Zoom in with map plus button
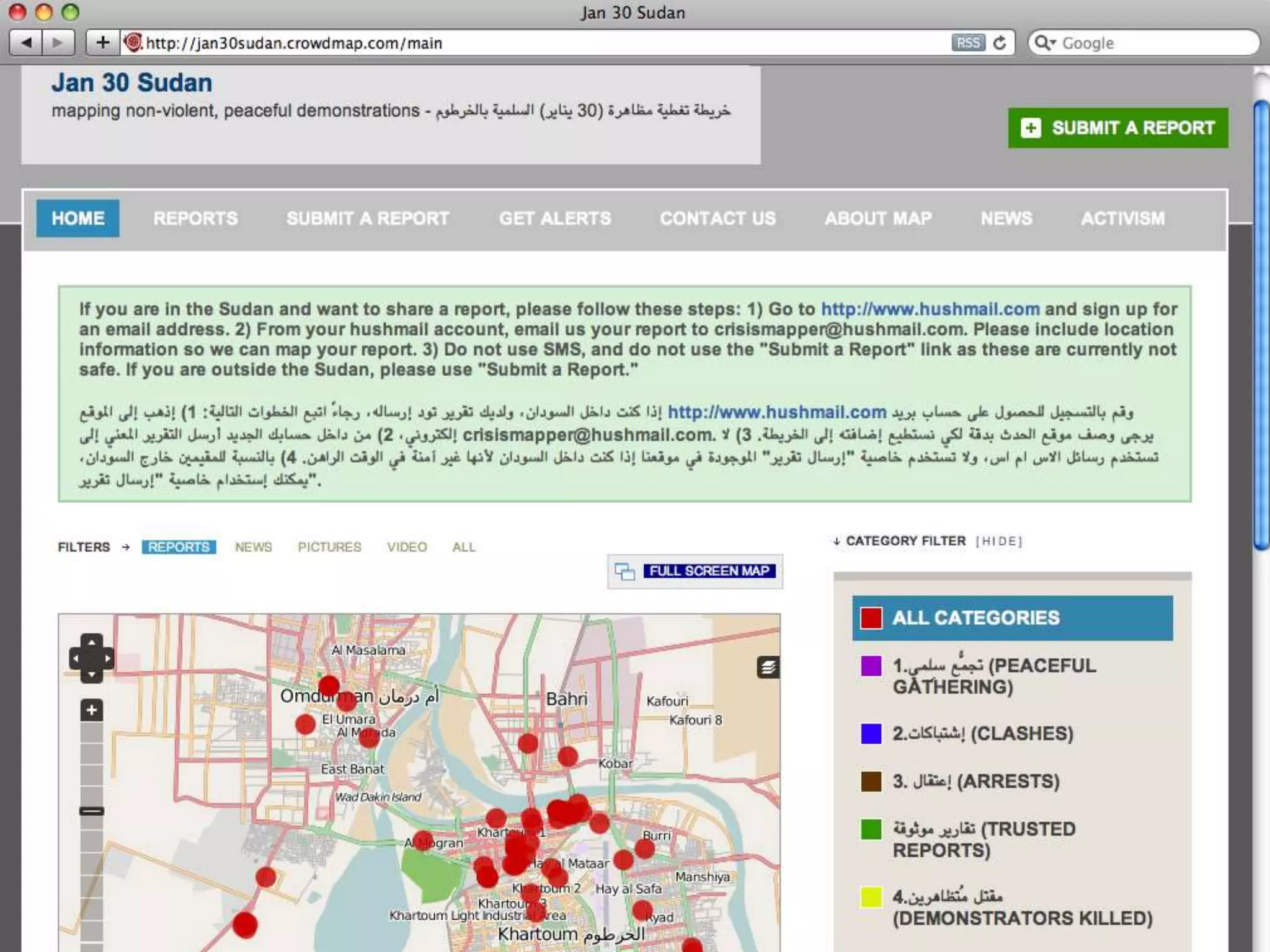 (x=92, y=710)
